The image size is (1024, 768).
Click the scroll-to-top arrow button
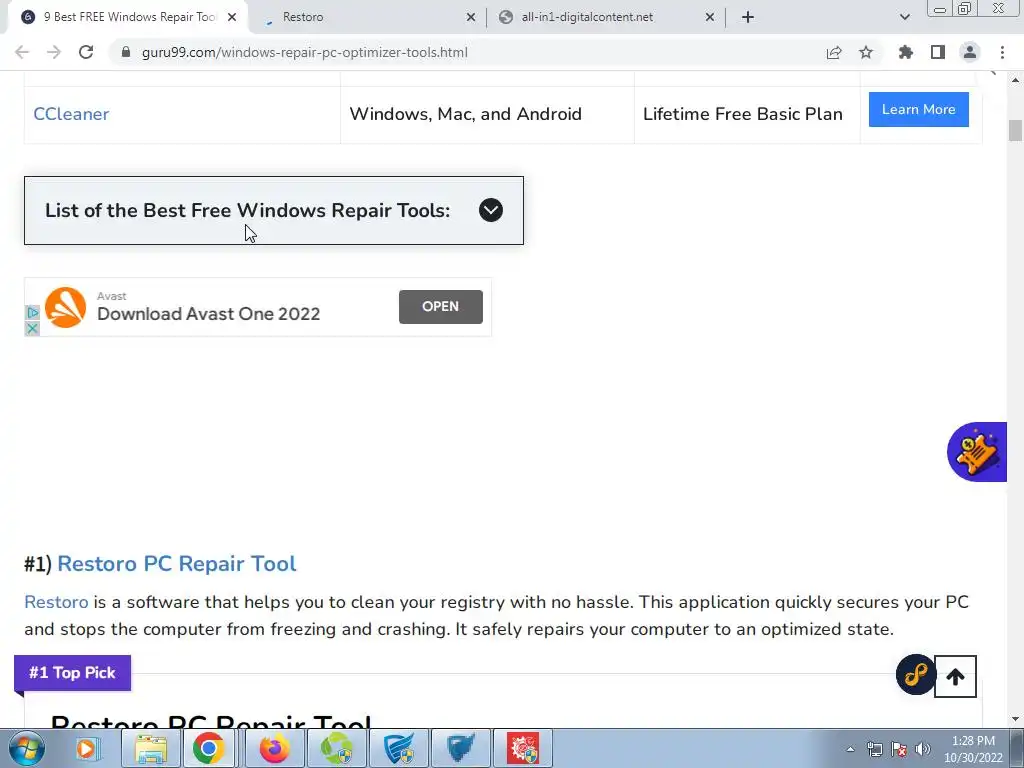pos(955,677)
